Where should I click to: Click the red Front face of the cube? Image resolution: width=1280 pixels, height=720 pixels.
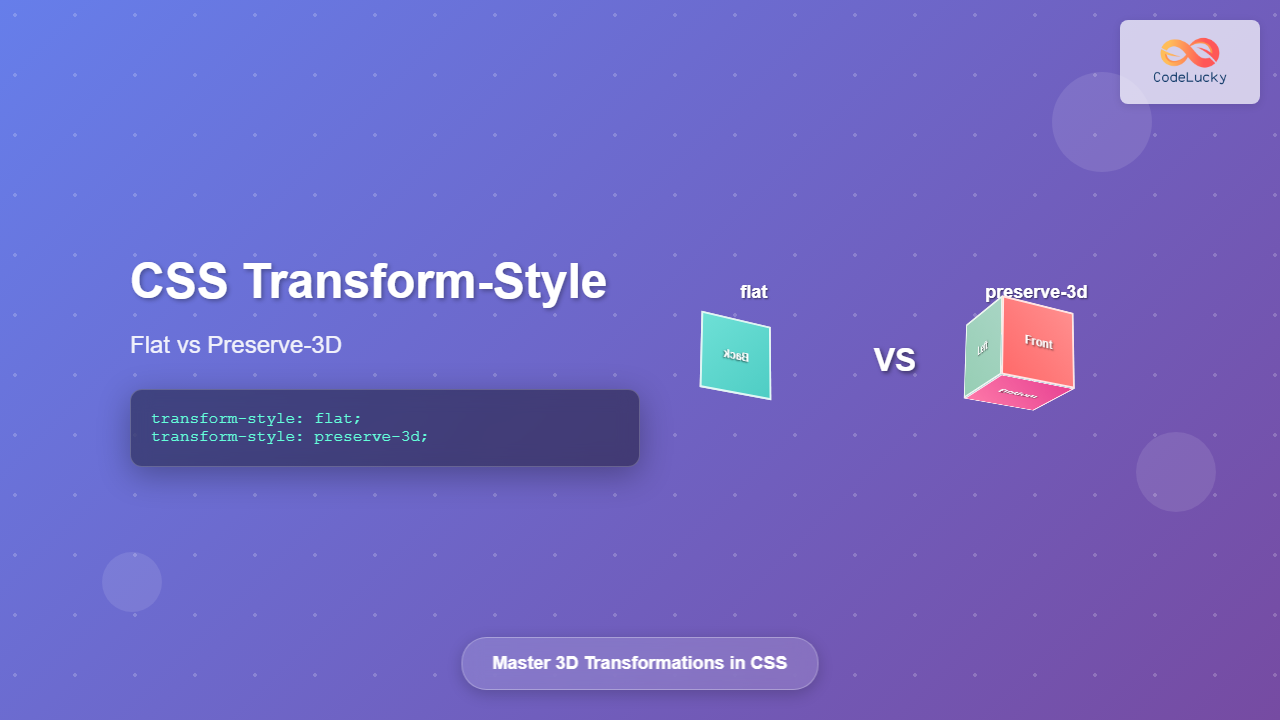click(x=1038, y=344)
